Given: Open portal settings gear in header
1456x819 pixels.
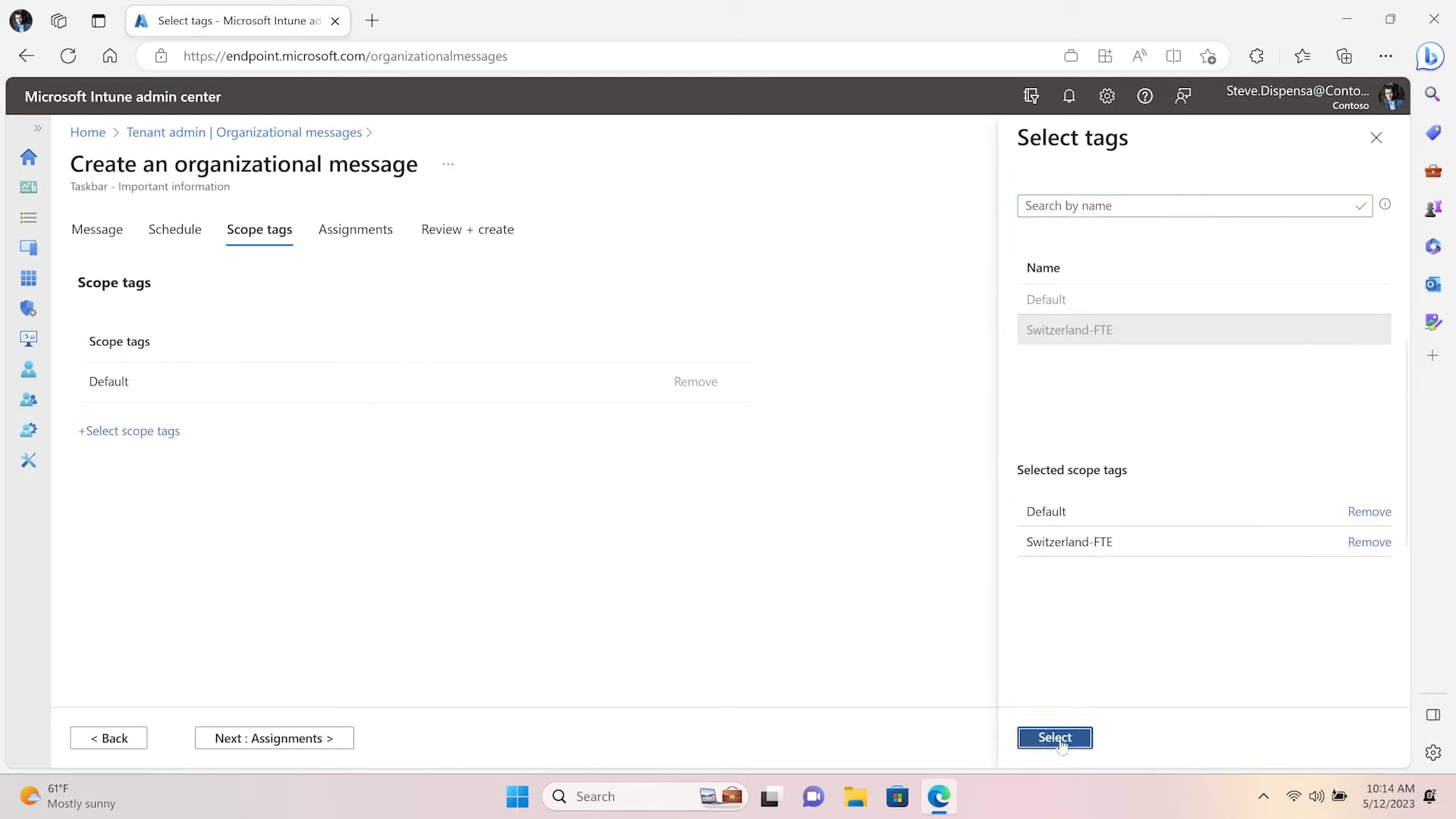Looking at the screenshot, I should point(1107,96).
